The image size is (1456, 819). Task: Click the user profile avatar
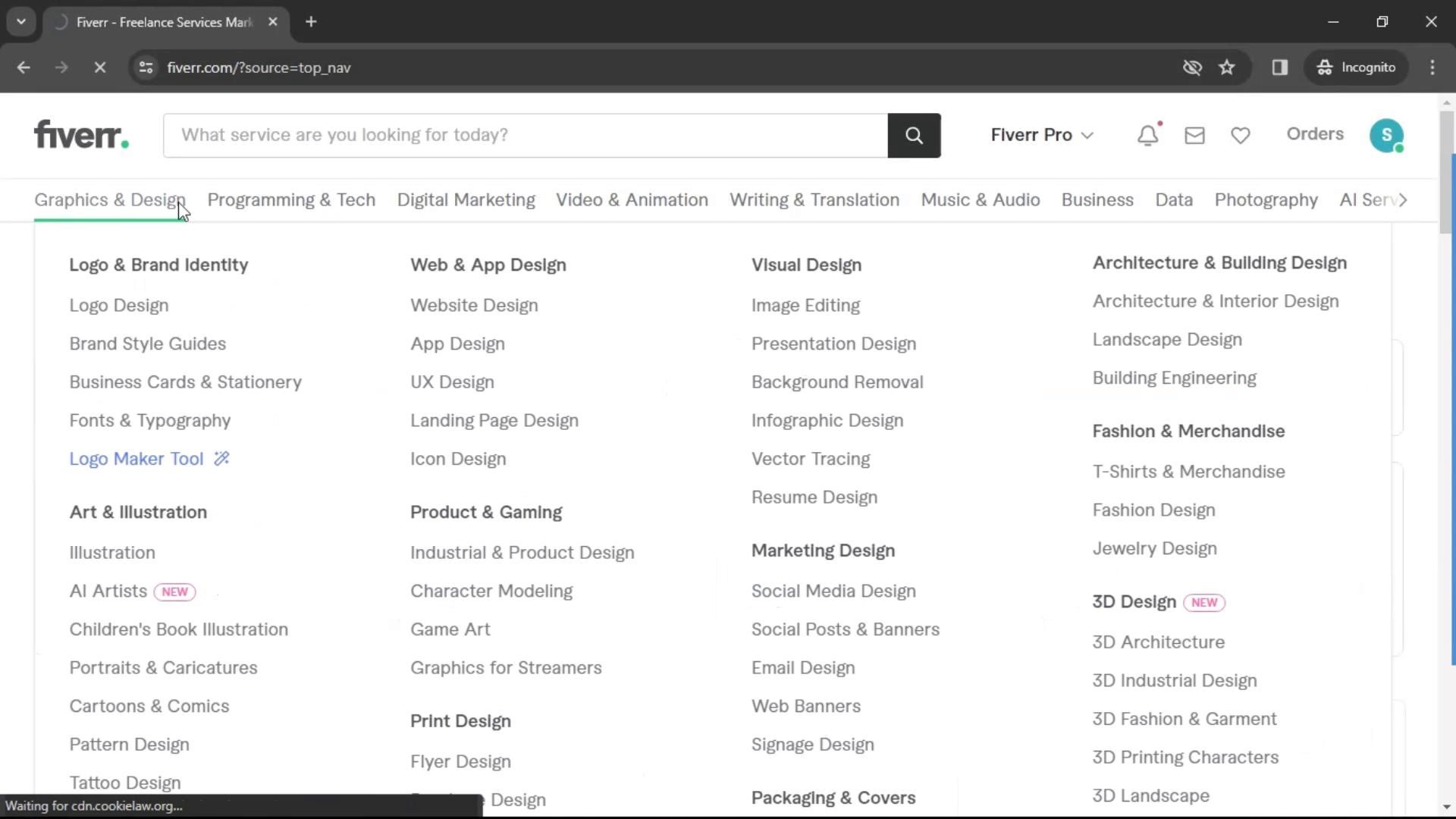tap(1385, 135)
